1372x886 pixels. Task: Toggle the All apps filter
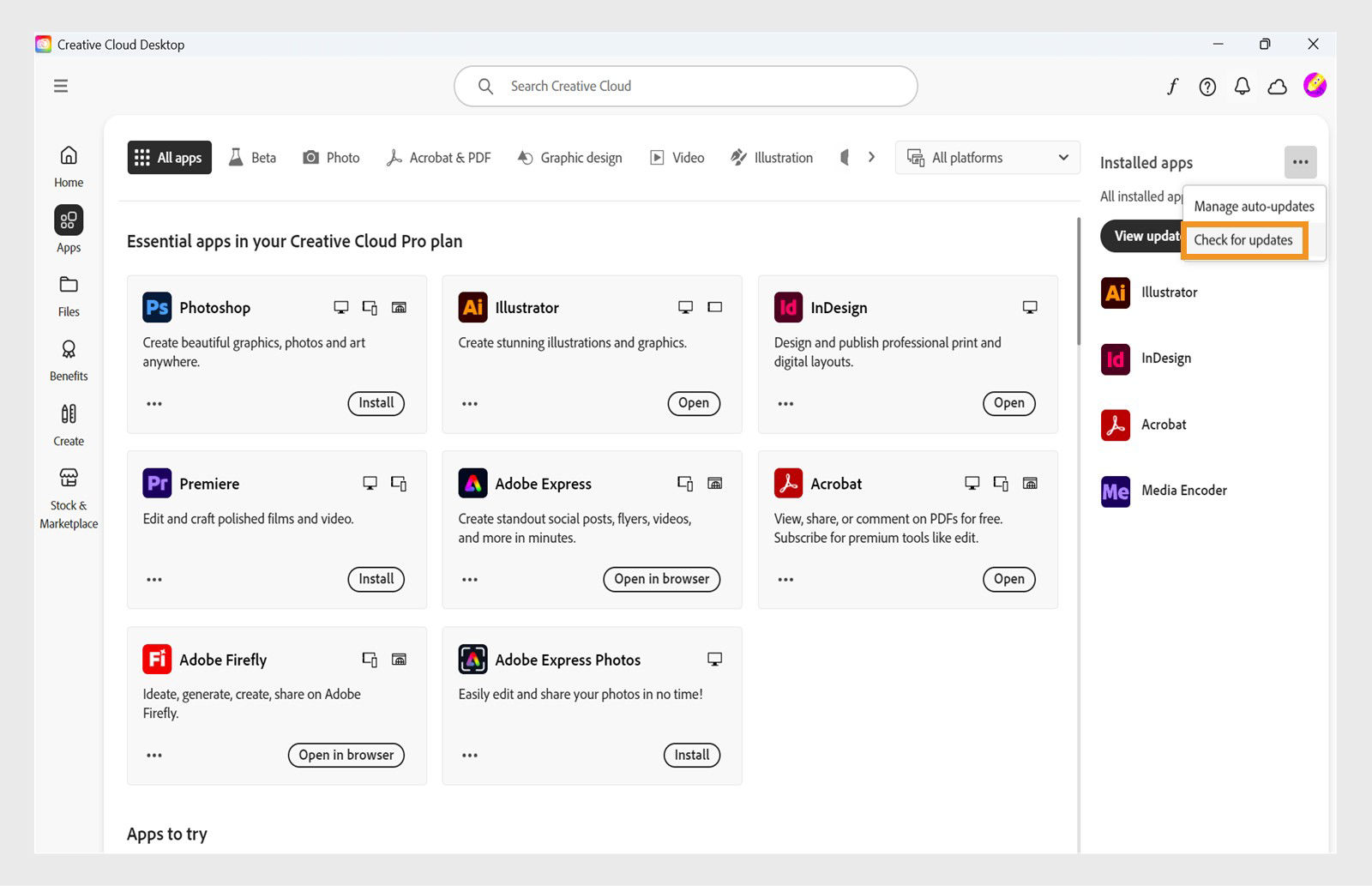(169, 157)
